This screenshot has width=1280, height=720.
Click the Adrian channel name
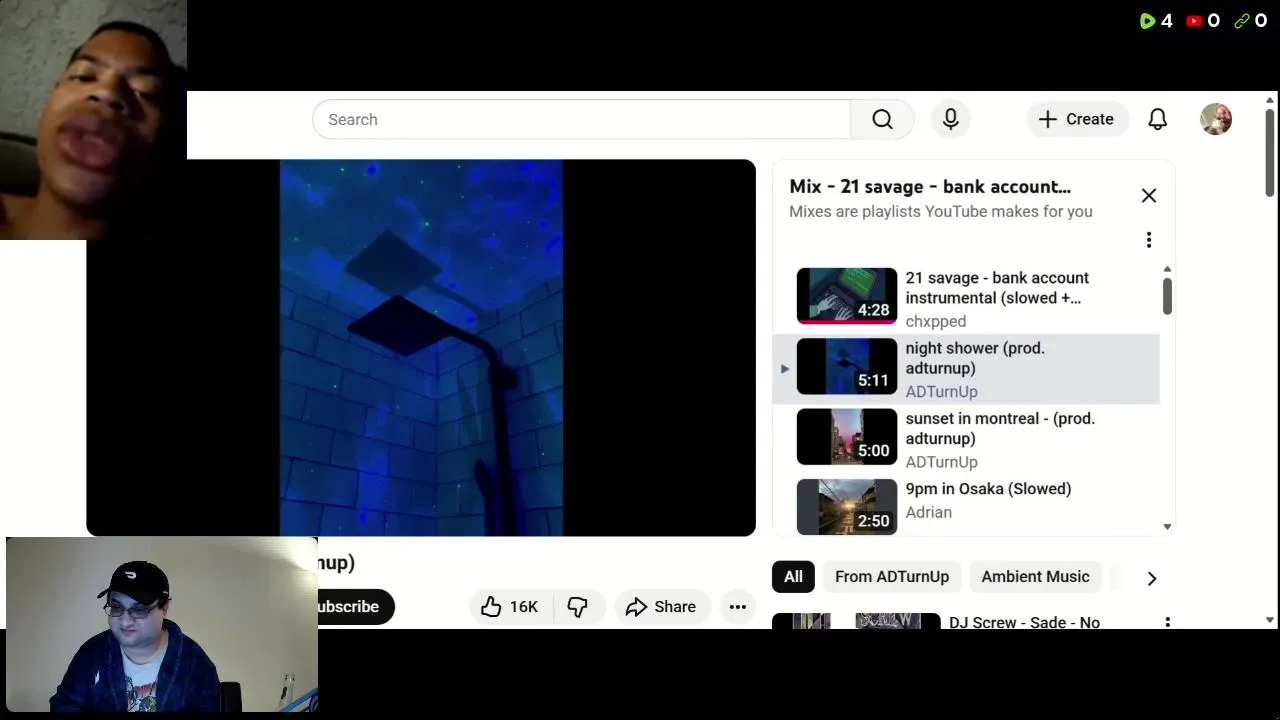(929, 512)
